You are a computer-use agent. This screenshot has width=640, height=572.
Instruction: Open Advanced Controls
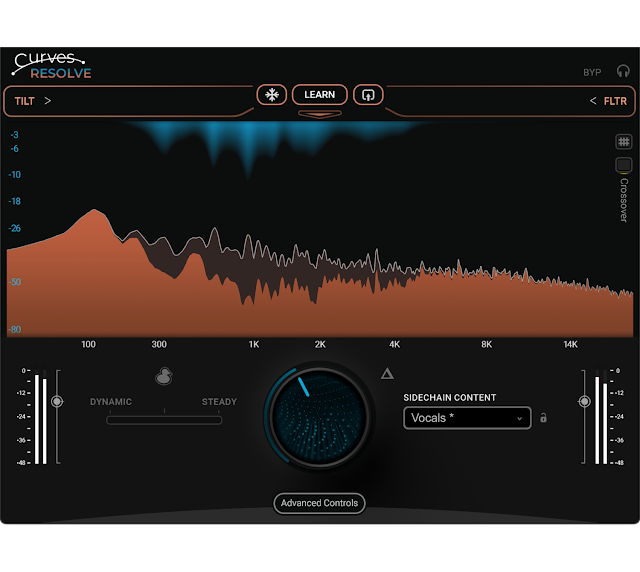319,503
